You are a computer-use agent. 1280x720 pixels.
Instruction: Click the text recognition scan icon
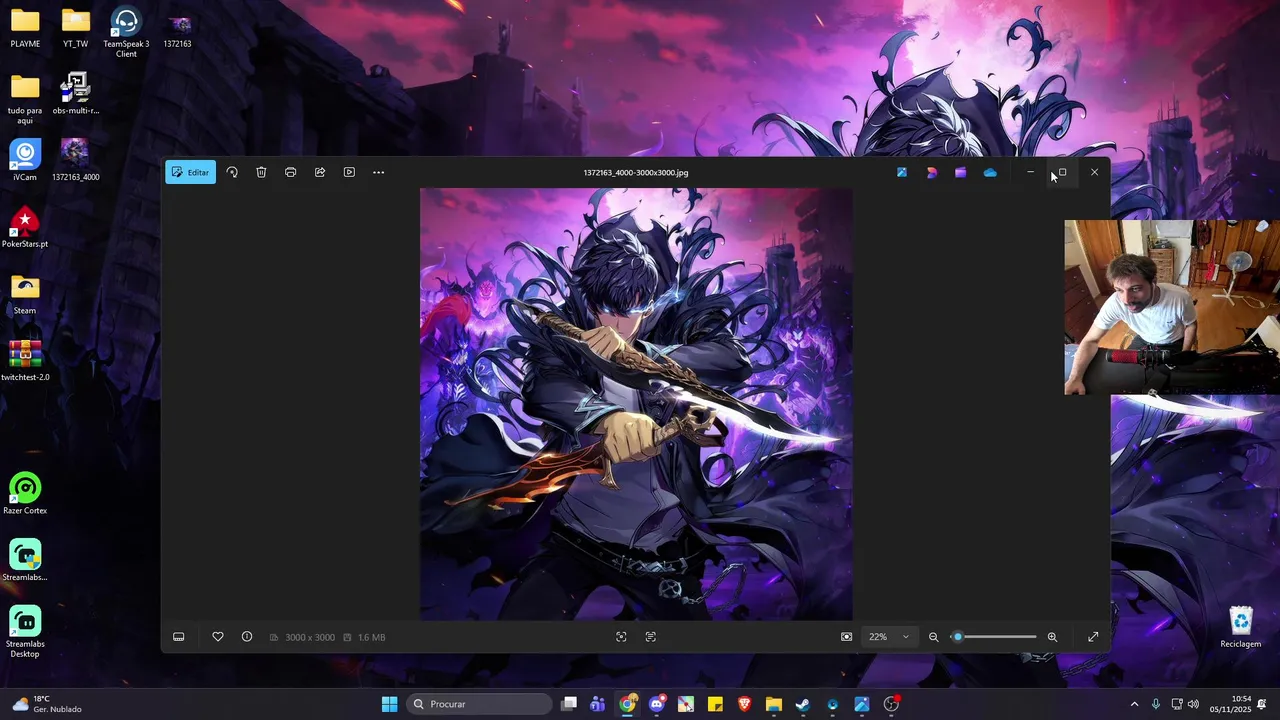point(651,637)
